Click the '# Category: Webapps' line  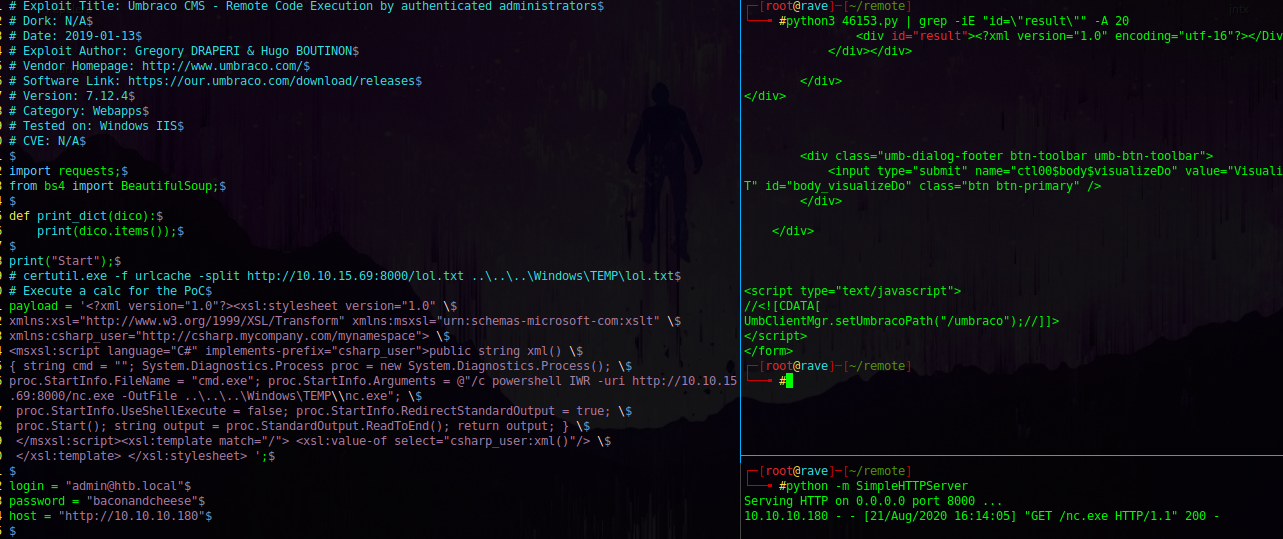pyautogui.click(x=79, y=111)
